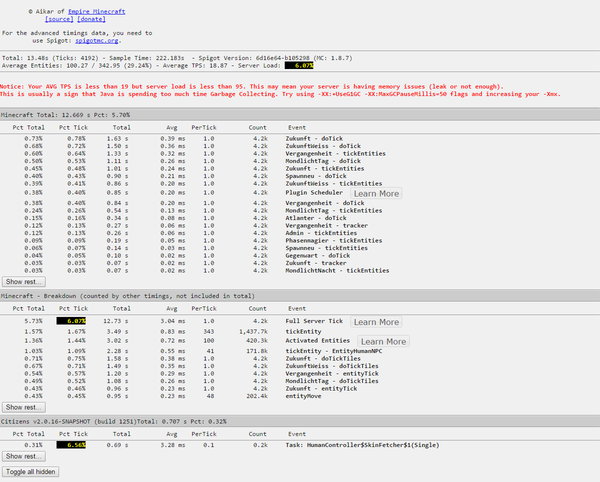
Task: Open the [donate] link
Action: pyautogui.click(x=91, y=19)
